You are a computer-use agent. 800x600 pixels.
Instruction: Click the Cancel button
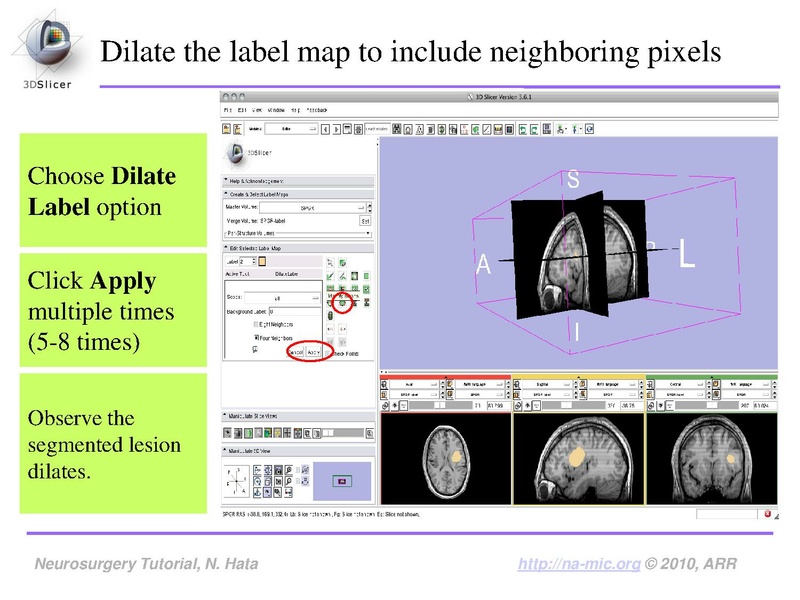(x=295, y=352)
